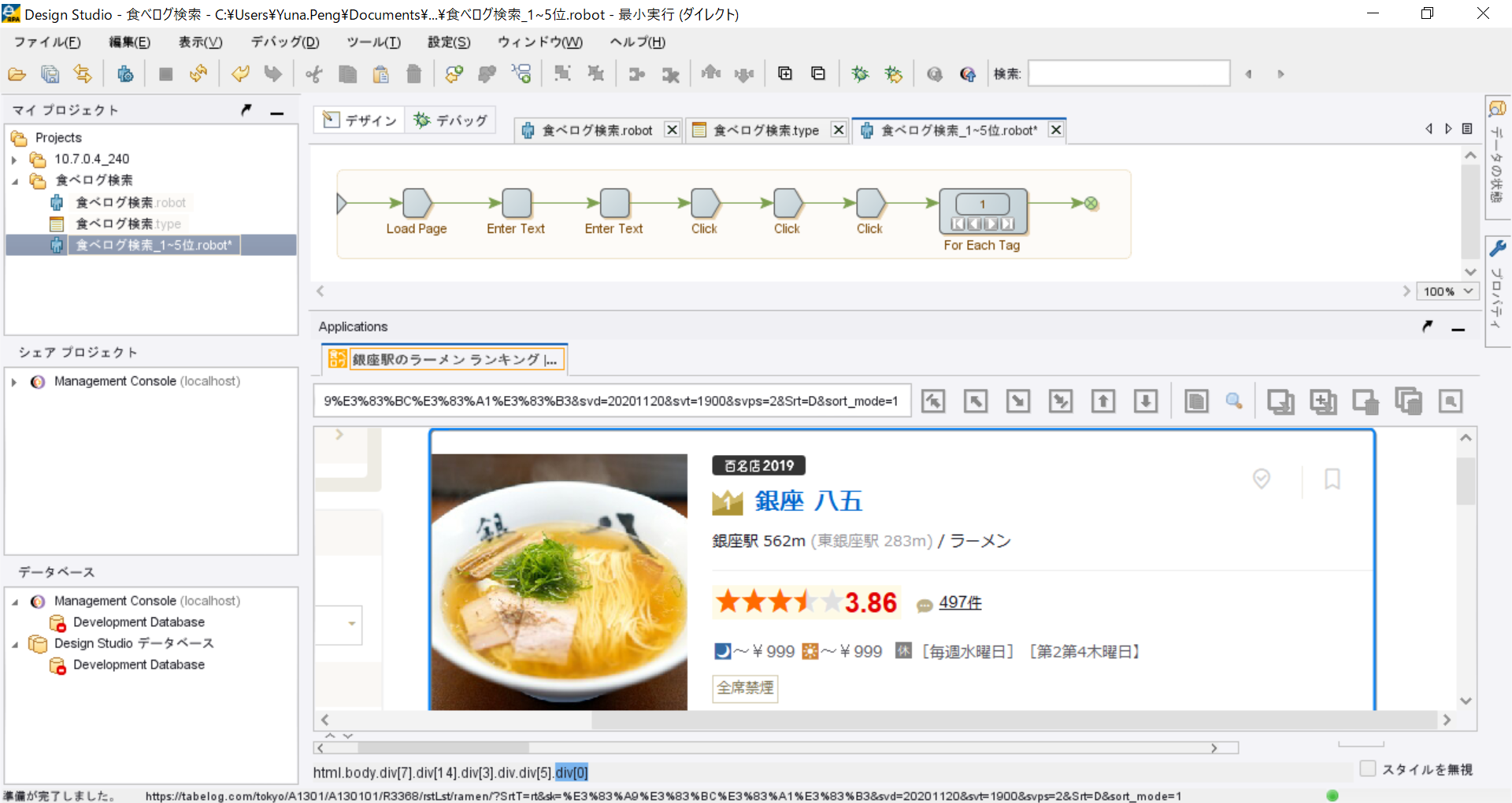Click the Paste clipboard icon
Viewport: 1512px width, 803px height.
(x=380, y=74)
